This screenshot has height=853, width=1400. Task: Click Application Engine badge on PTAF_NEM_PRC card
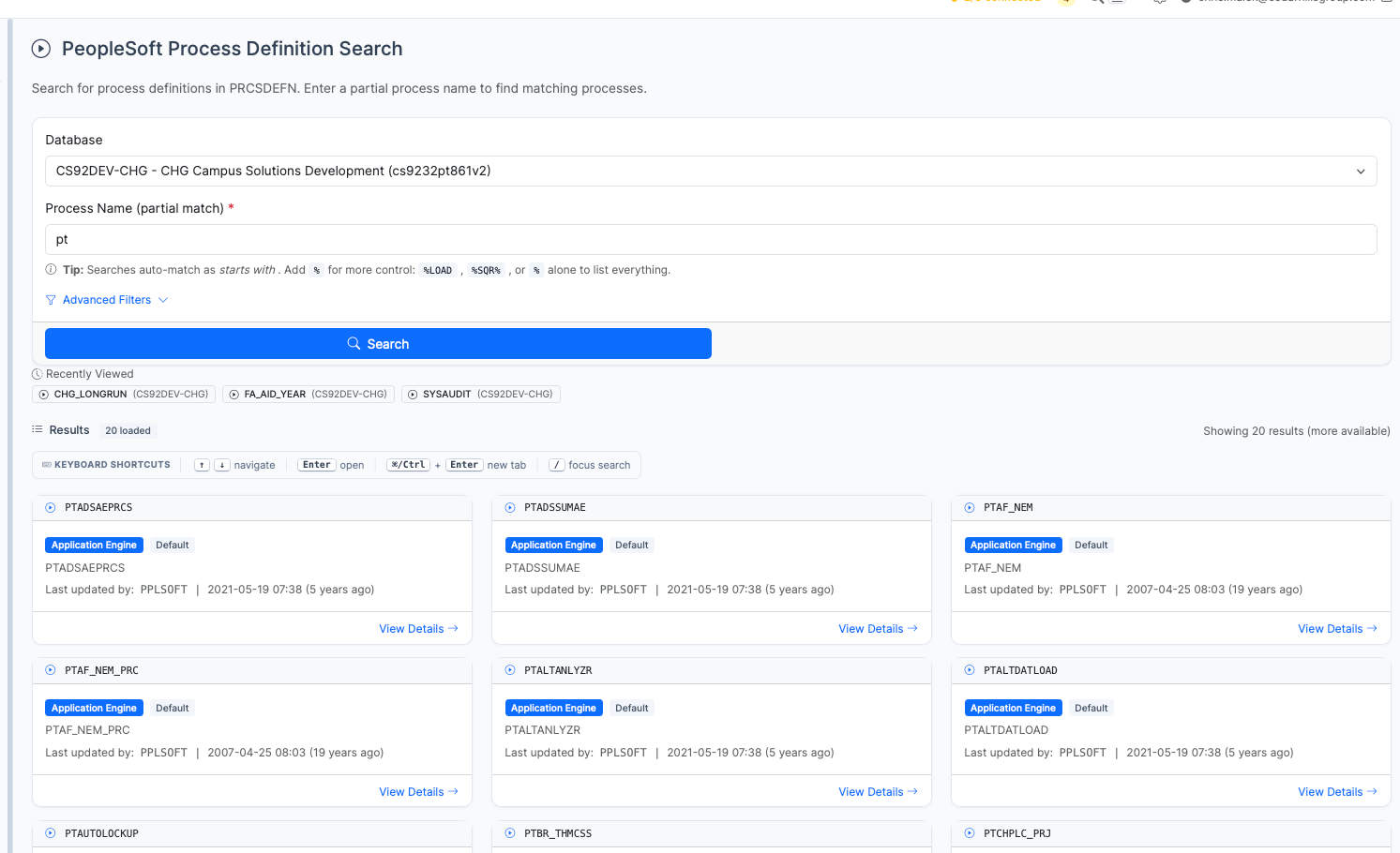(94, 709)
